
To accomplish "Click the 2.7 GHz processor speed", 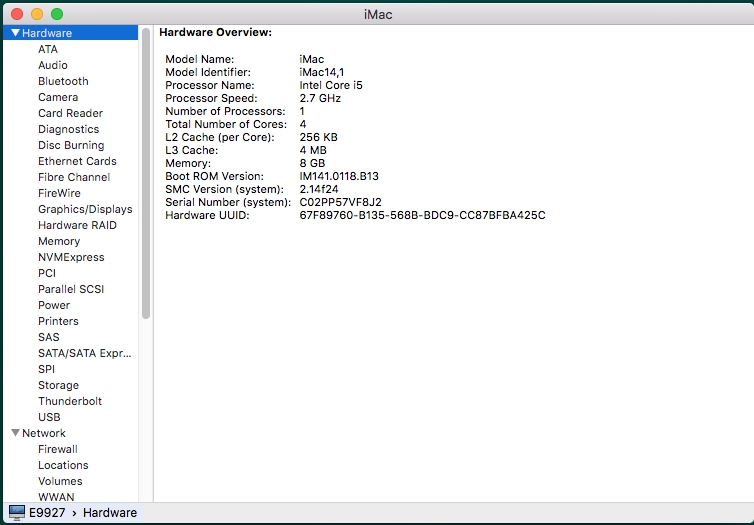I will pyautogui.click(x=320, y=98).
